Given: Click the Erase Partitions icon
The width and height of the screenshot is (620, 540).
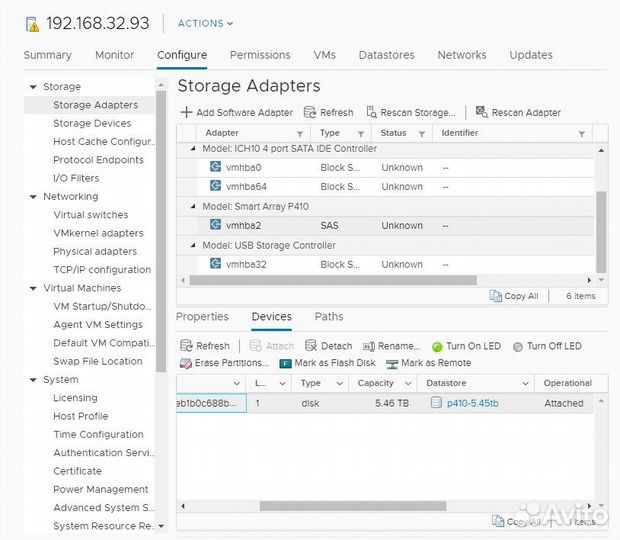Looking at the screenshot, I should point(185,363).
